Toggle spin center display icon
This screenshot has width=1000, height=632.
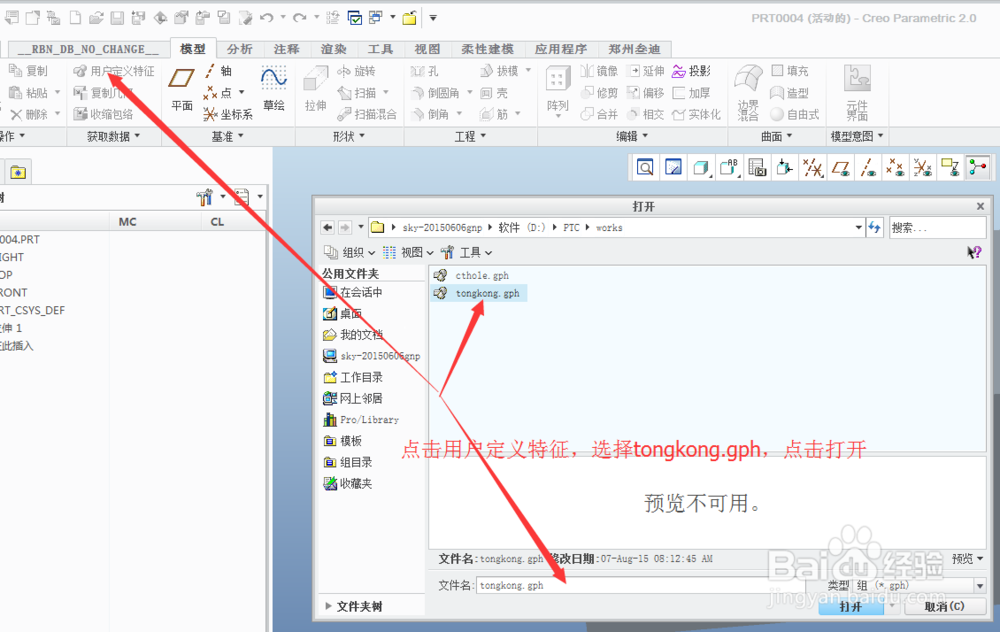click(978, 168)
